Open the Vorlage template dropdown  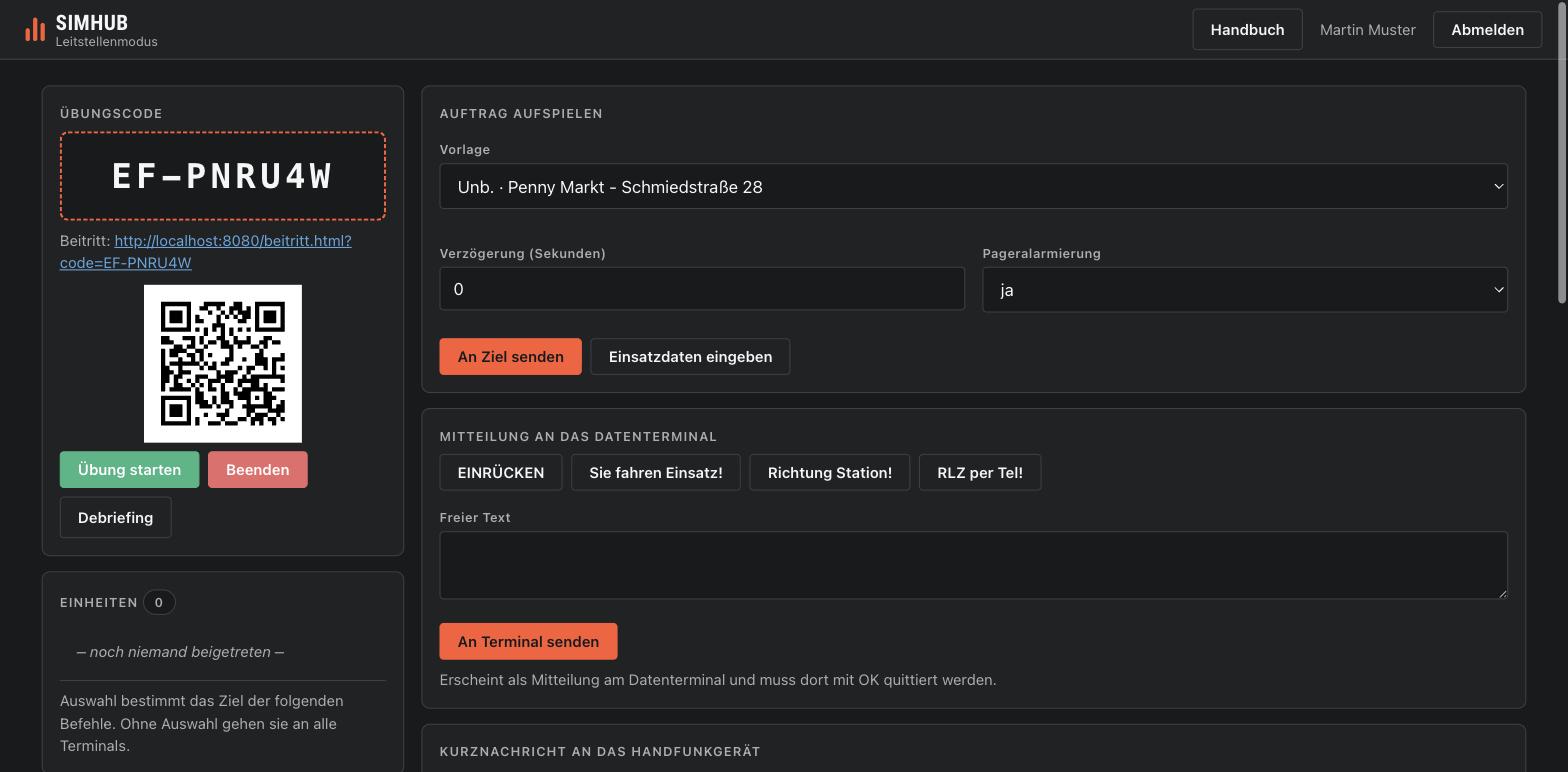(973, 187)
